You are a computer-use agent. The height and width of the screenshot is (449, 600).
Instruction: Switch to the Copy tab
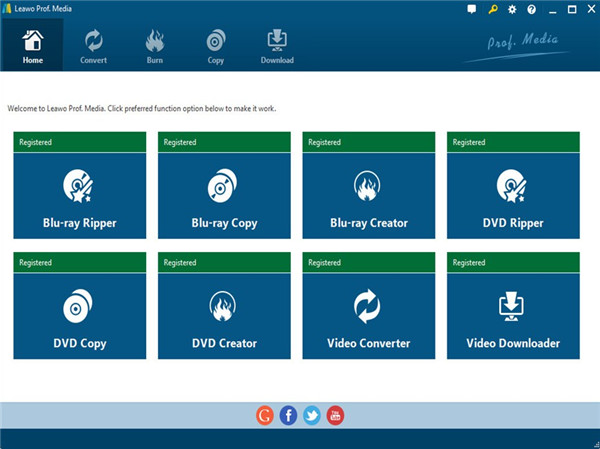click(215, 46)
